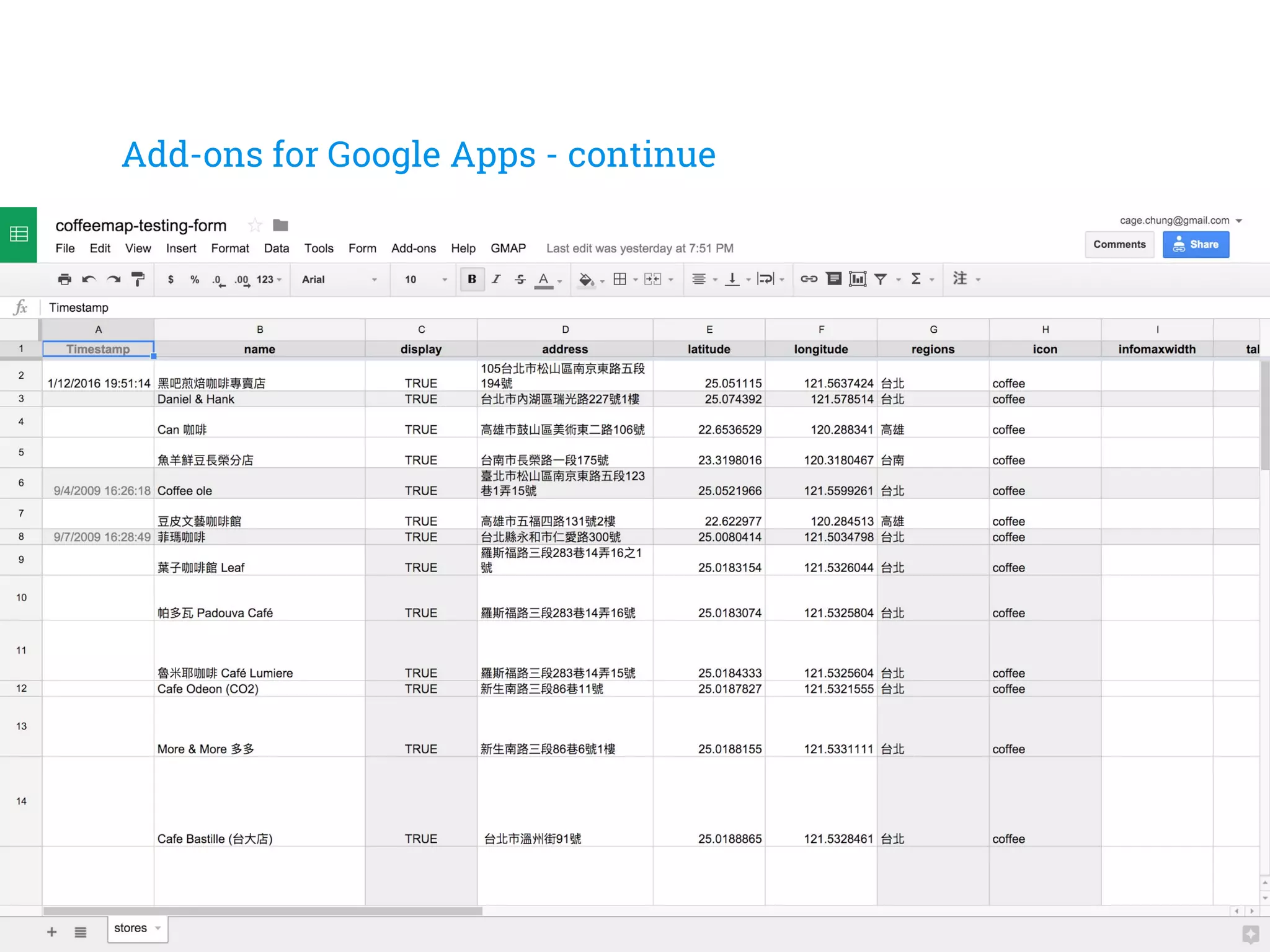
Task: Open the Insert menu
Action: pos(181,248)
